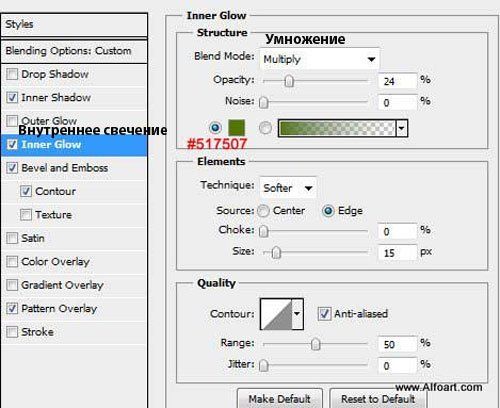Click the Noise value field
The width and height of the screenshot is (500, 408).
(x=398, y=102)
